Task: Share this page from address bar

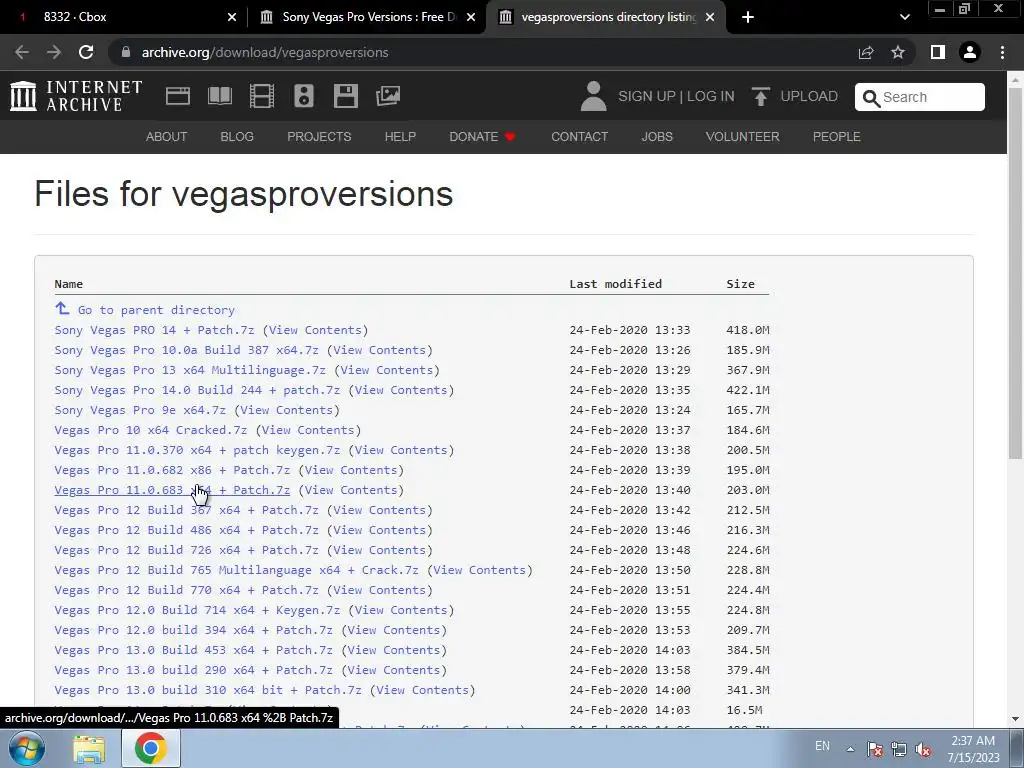Action: pos(866,52)
